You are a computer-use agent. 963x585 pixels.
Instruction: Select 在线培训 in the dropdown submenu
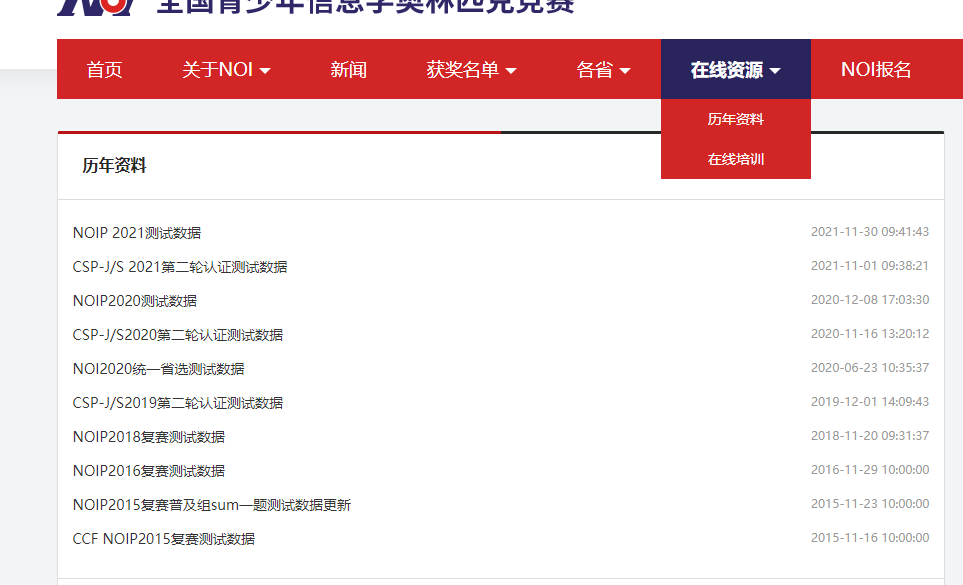736,160
